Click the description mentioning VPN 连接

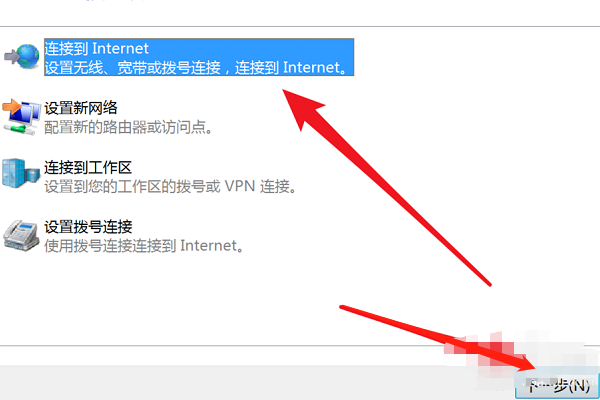point(171,187)
